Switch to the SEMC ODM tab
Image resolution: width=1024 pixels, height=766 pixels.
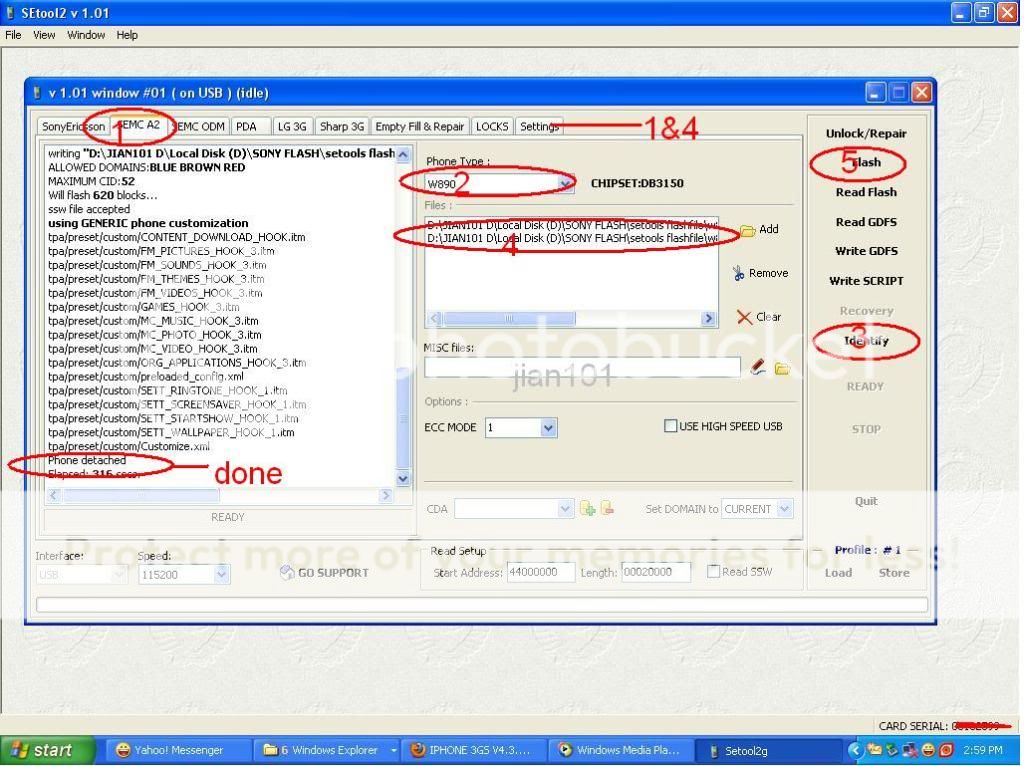pyautogui.click(x=200, y=127)
